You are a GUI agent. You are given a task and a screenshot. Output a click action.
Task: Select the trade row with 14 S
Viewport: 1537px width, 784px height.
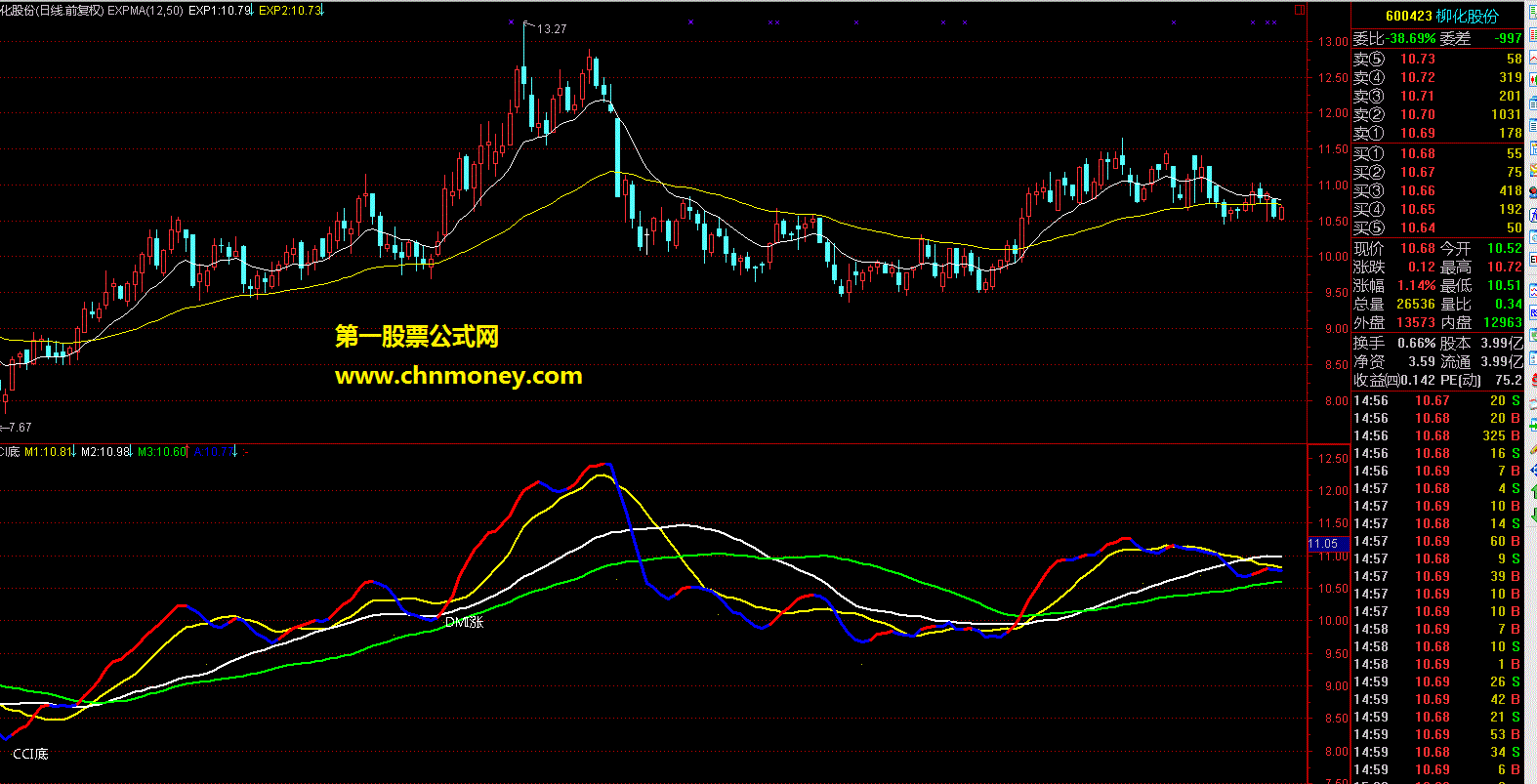click(x=1437, y=523)
